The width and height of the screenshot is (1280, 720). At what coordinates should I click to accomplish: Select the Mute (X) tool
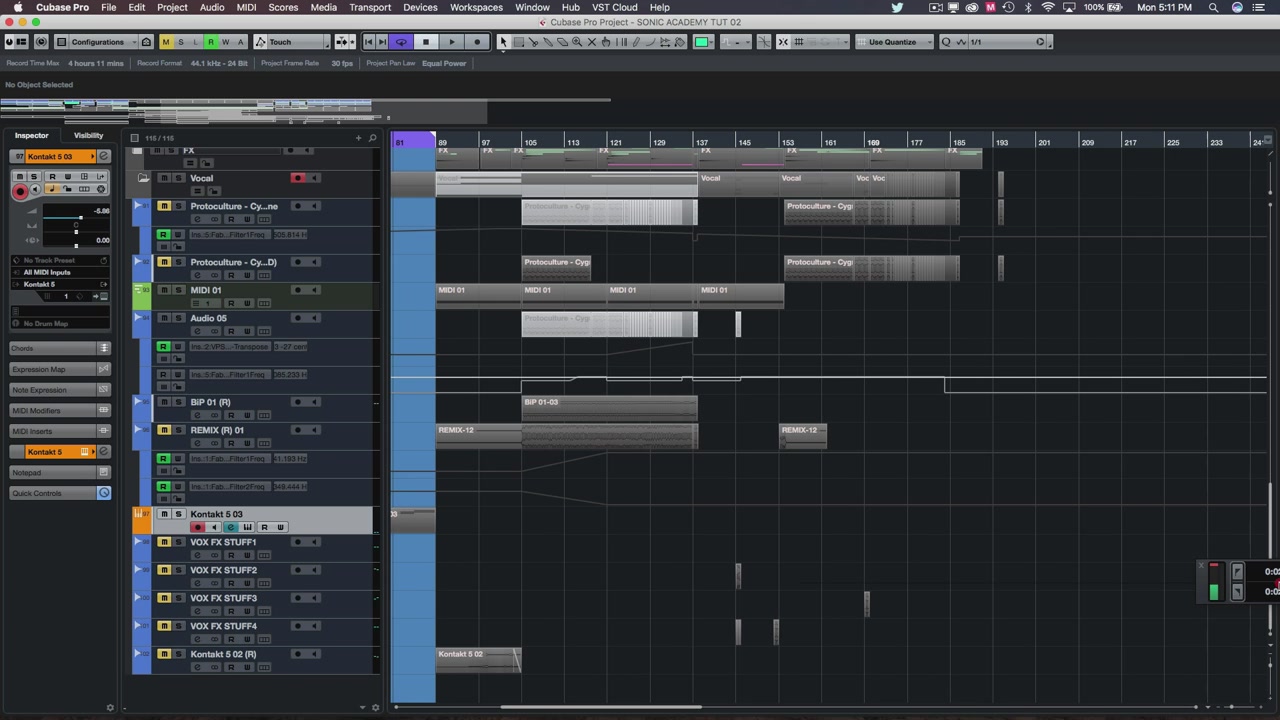pos(591,42)
